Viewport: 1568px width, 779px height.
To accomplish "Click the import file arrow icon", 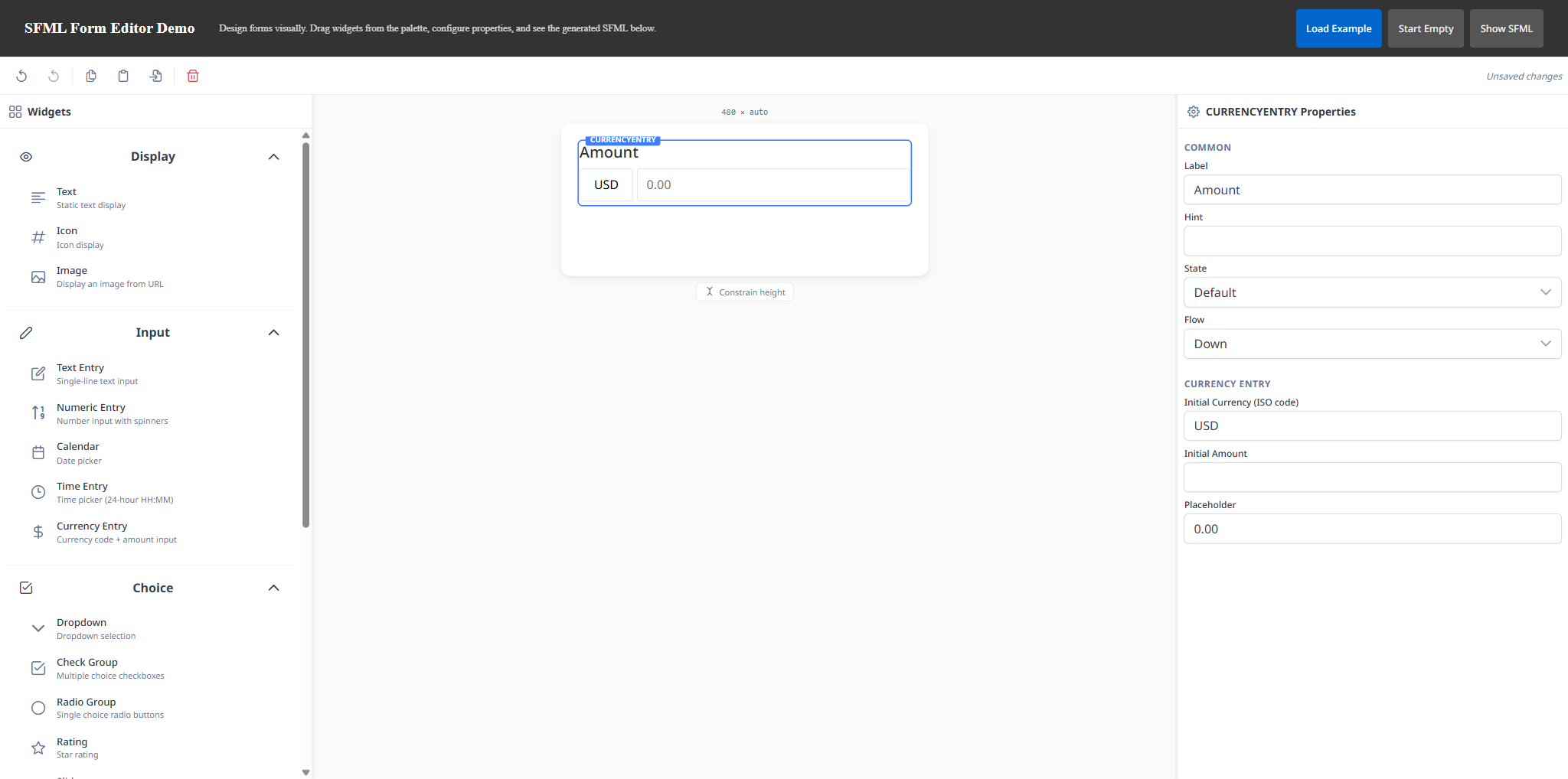I will coord(155,76).
